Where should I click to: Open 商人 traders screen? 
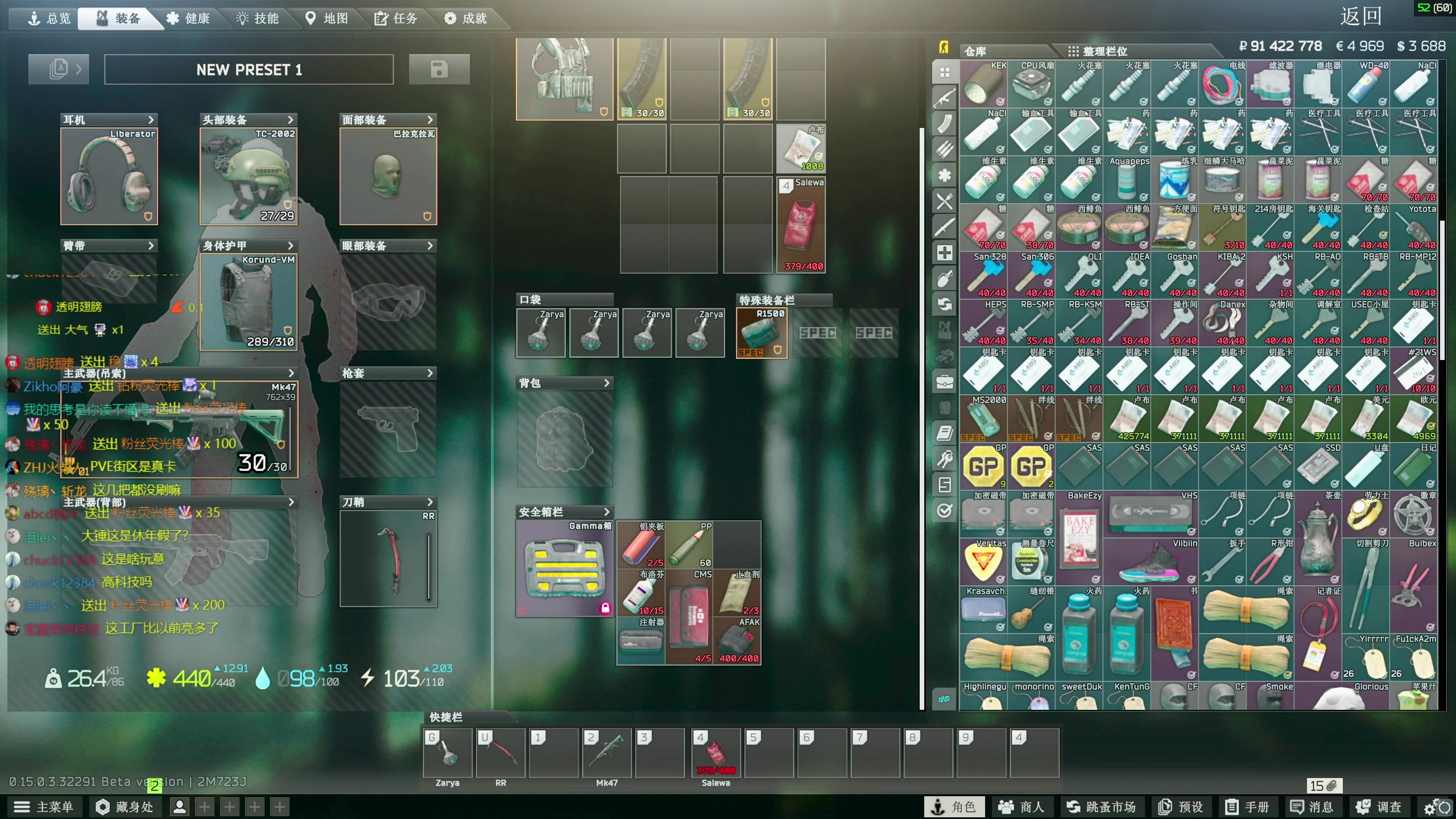click(x=1021, y=807)
